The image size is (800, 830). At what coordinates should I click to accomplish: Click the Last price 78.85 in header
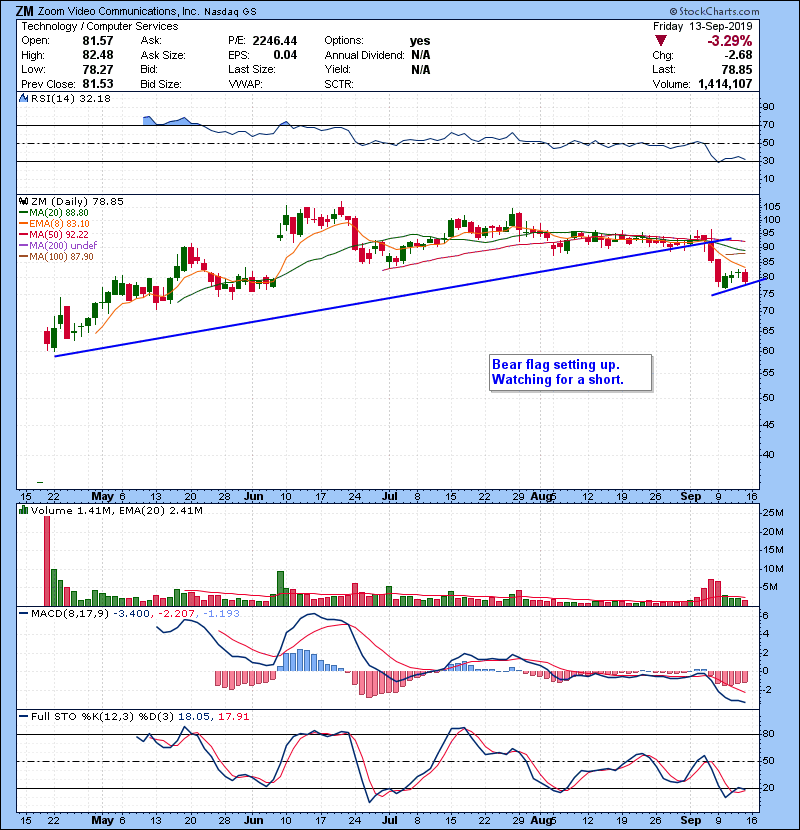click(x=737, y=69)
